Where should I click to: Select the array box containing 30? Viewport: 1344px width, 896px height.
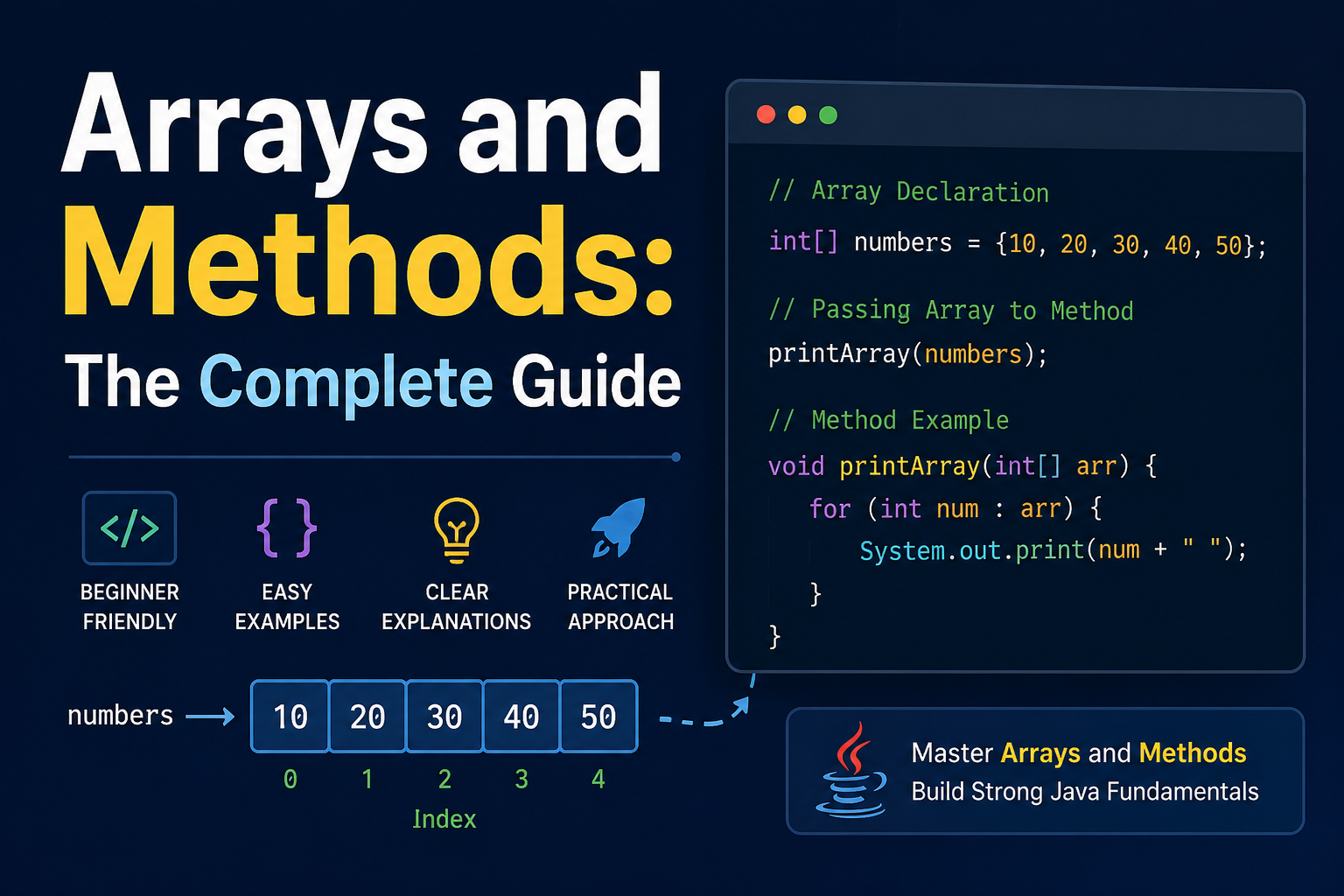pos(444,716)
